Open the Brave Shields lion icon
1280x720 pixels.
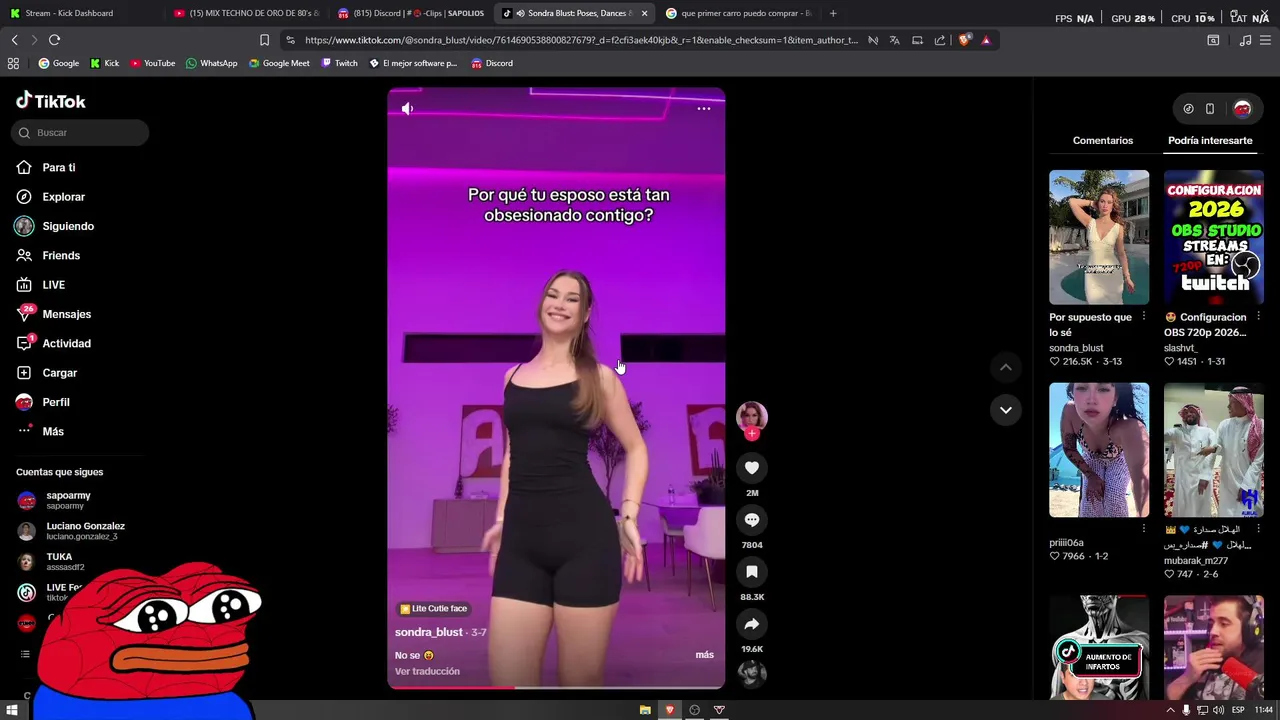pos(964,40)
